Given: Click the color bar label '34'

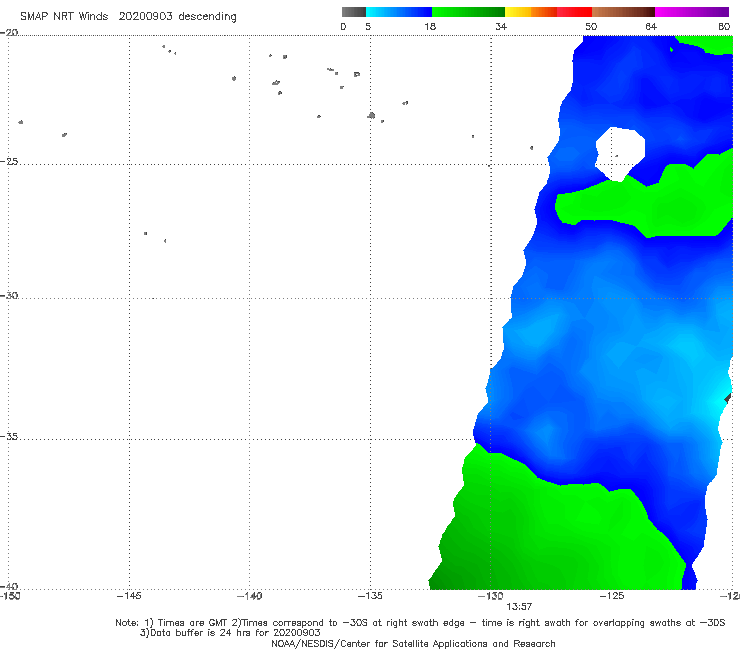Looking at the screenshot, I should 501,26.
